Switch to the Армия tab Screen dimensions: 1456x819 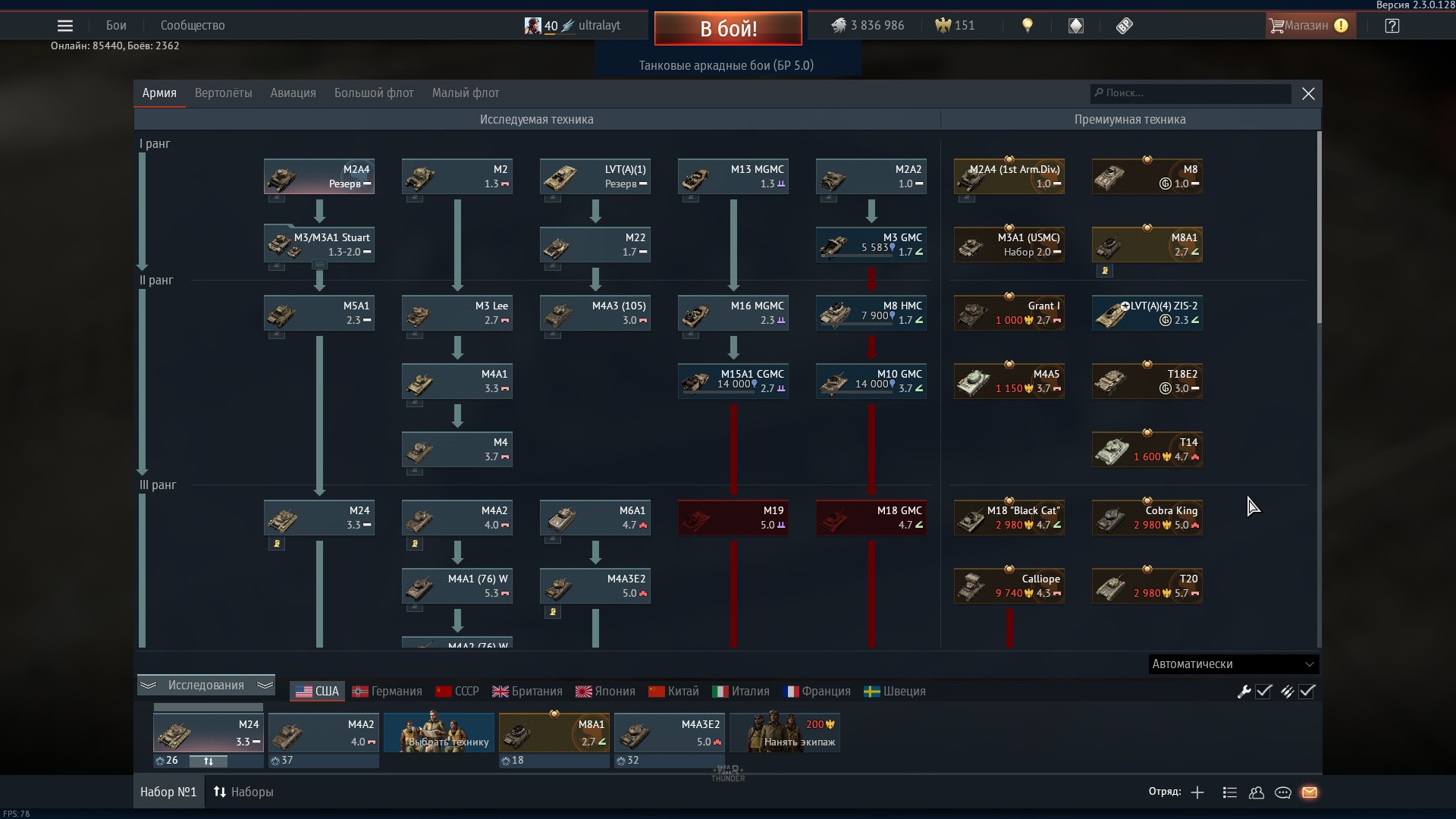pyautogui.click(x=159, y=93)
